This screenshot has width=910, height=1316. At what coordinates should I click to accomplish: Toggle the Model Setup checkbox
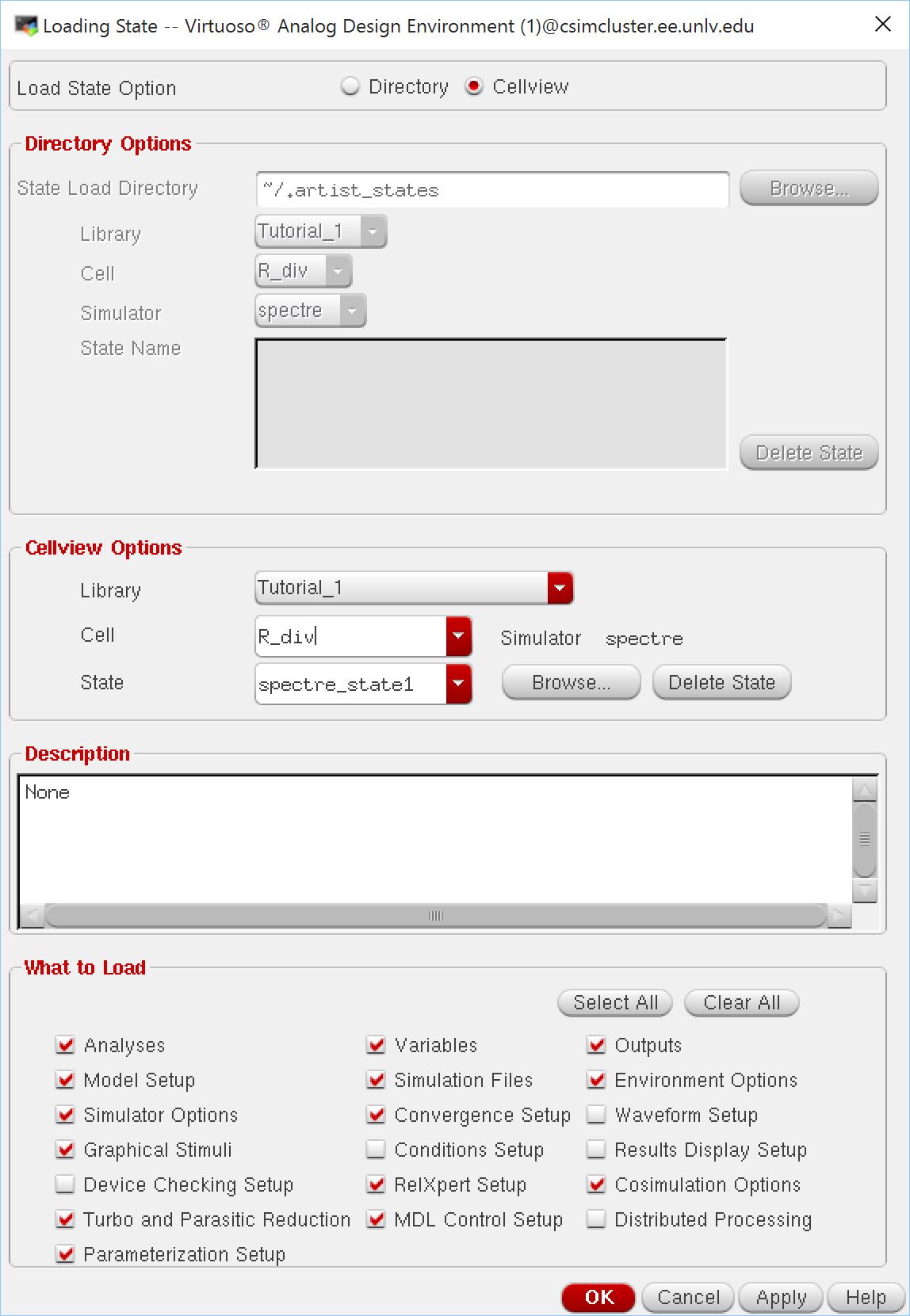[x=66, y=1080]
